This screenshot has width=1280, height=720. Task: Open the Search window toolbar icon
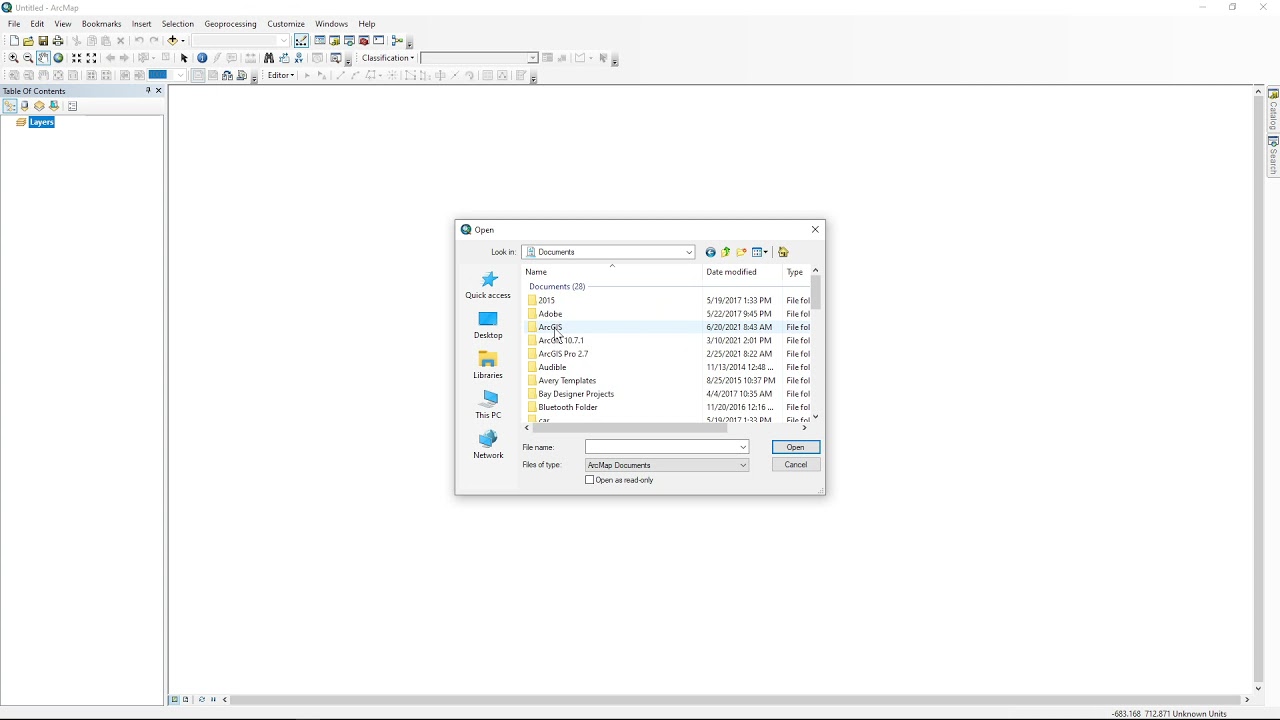[x=349, y=41]
